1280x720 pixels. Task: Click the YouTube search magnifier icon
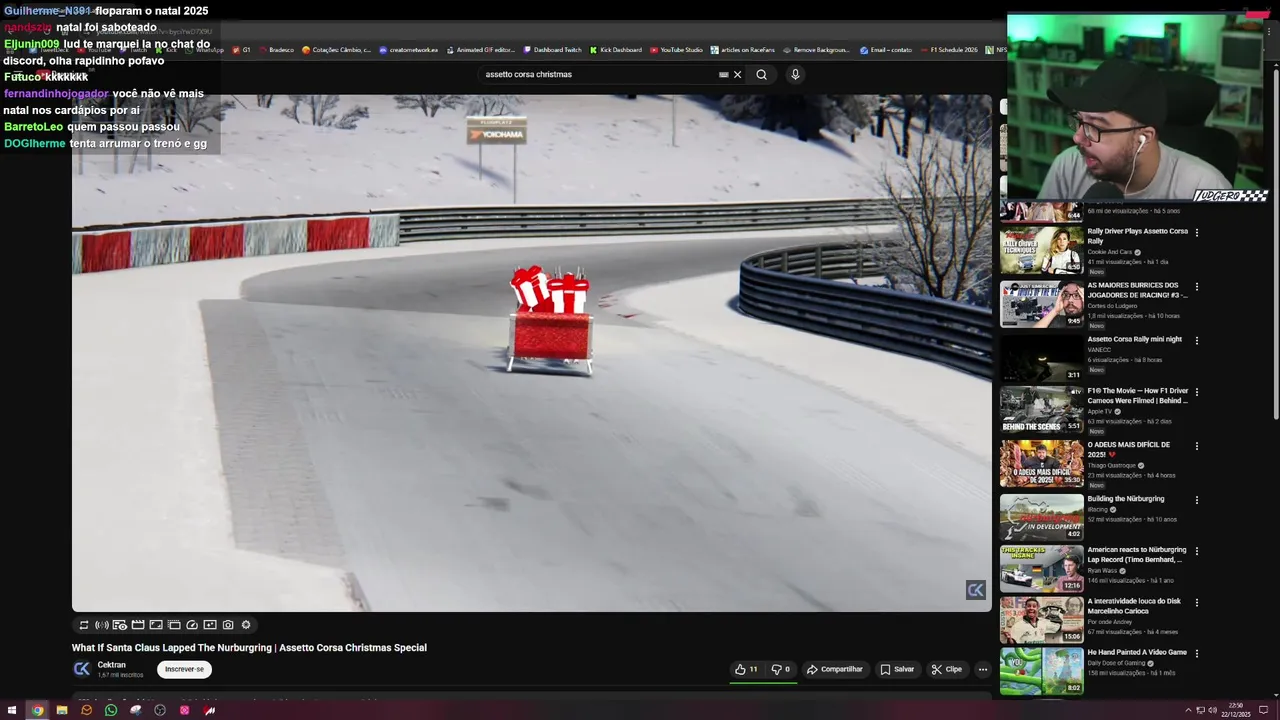[762, 74]
